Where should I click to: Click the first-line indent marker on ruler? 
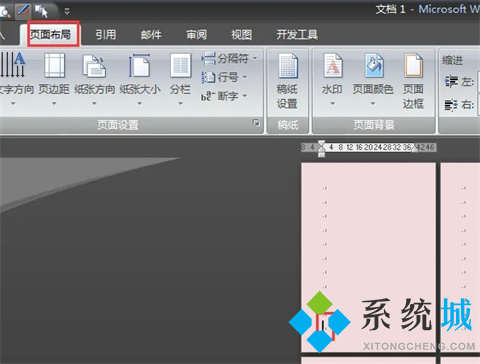[x=321, y=144]
